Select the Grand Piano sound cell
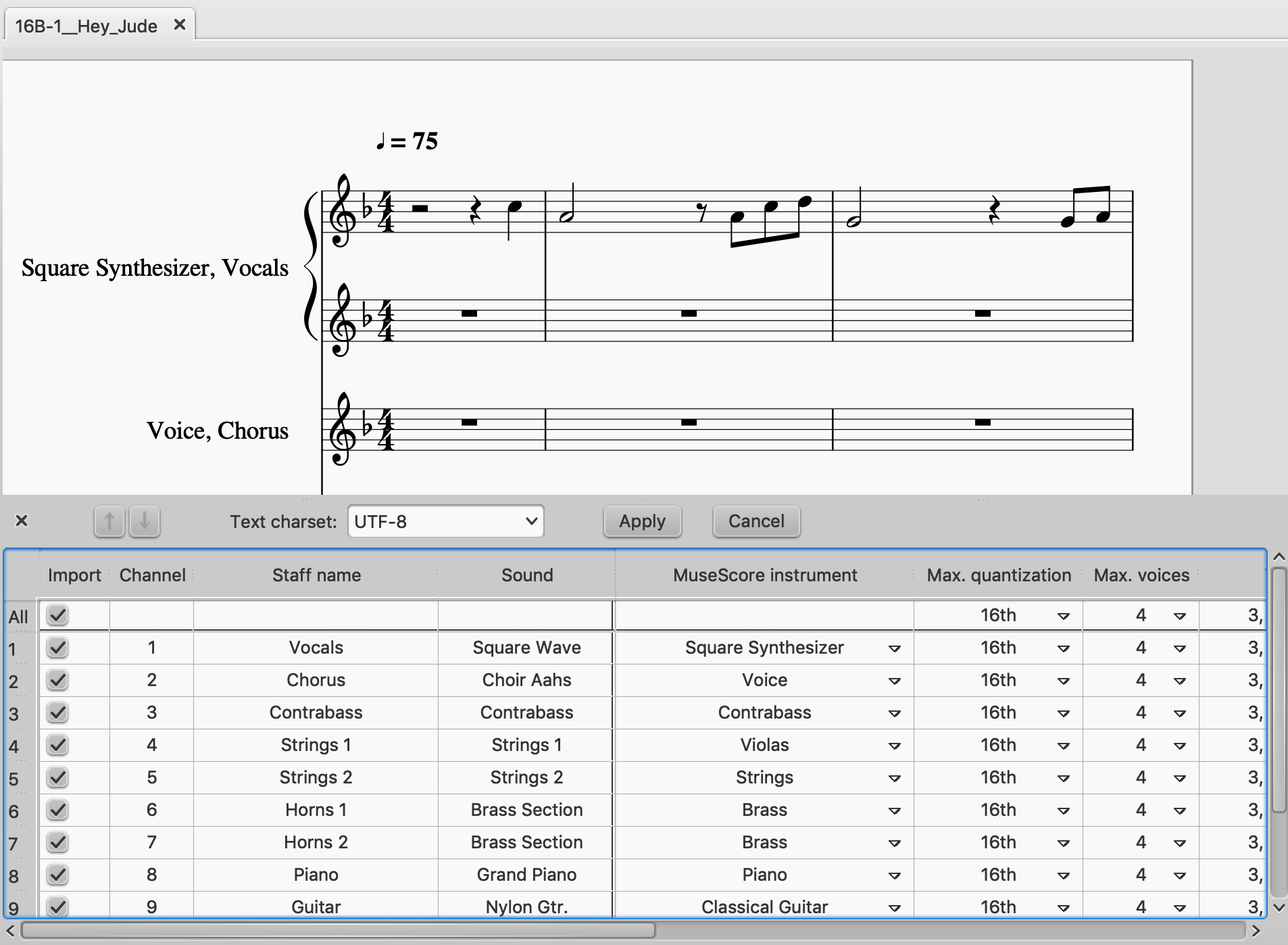This screenshot has height=945, width=1288. point(526,875)
